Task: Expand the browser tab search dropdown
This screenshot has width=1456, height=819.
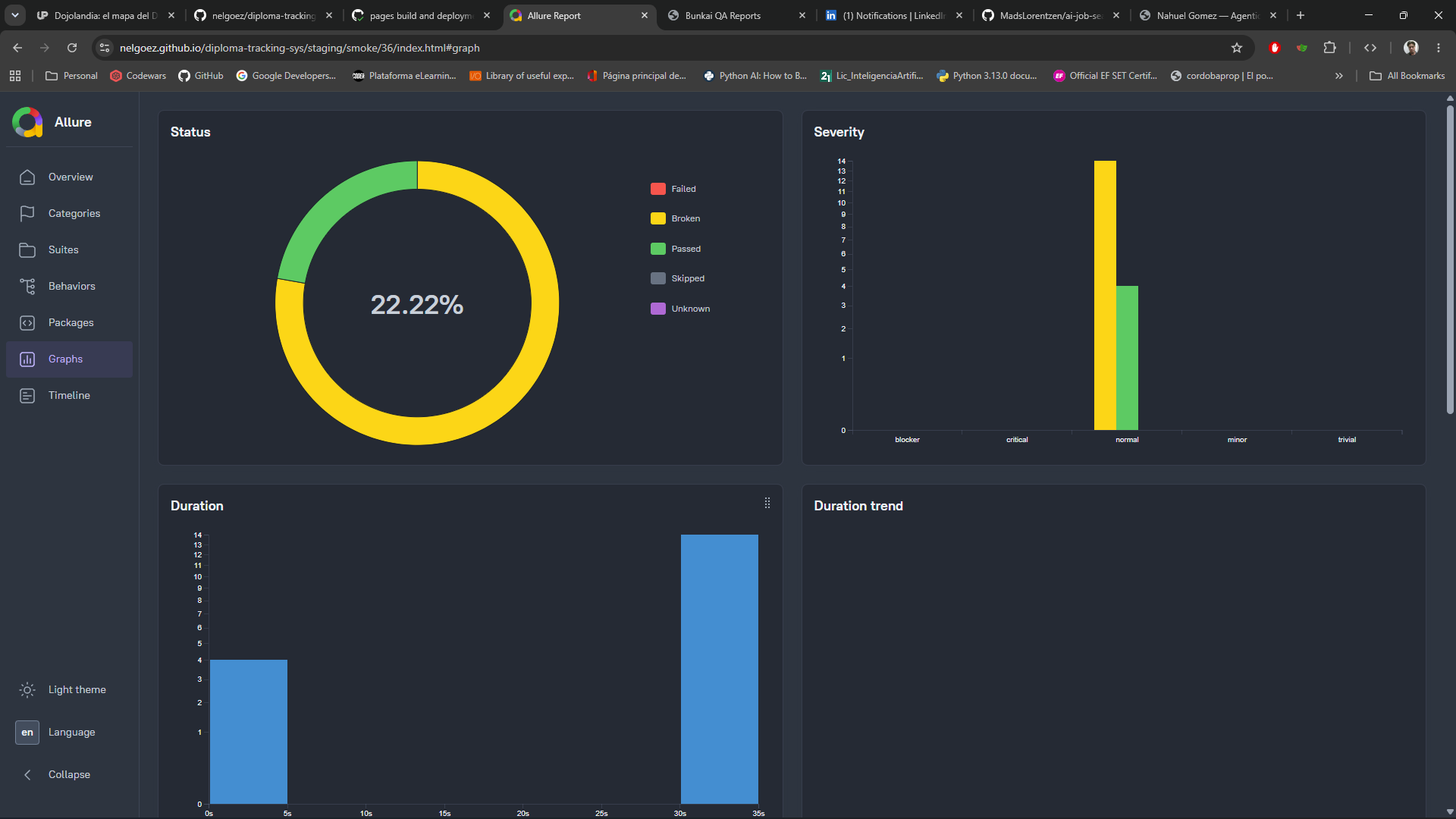Action: [15, 15]
